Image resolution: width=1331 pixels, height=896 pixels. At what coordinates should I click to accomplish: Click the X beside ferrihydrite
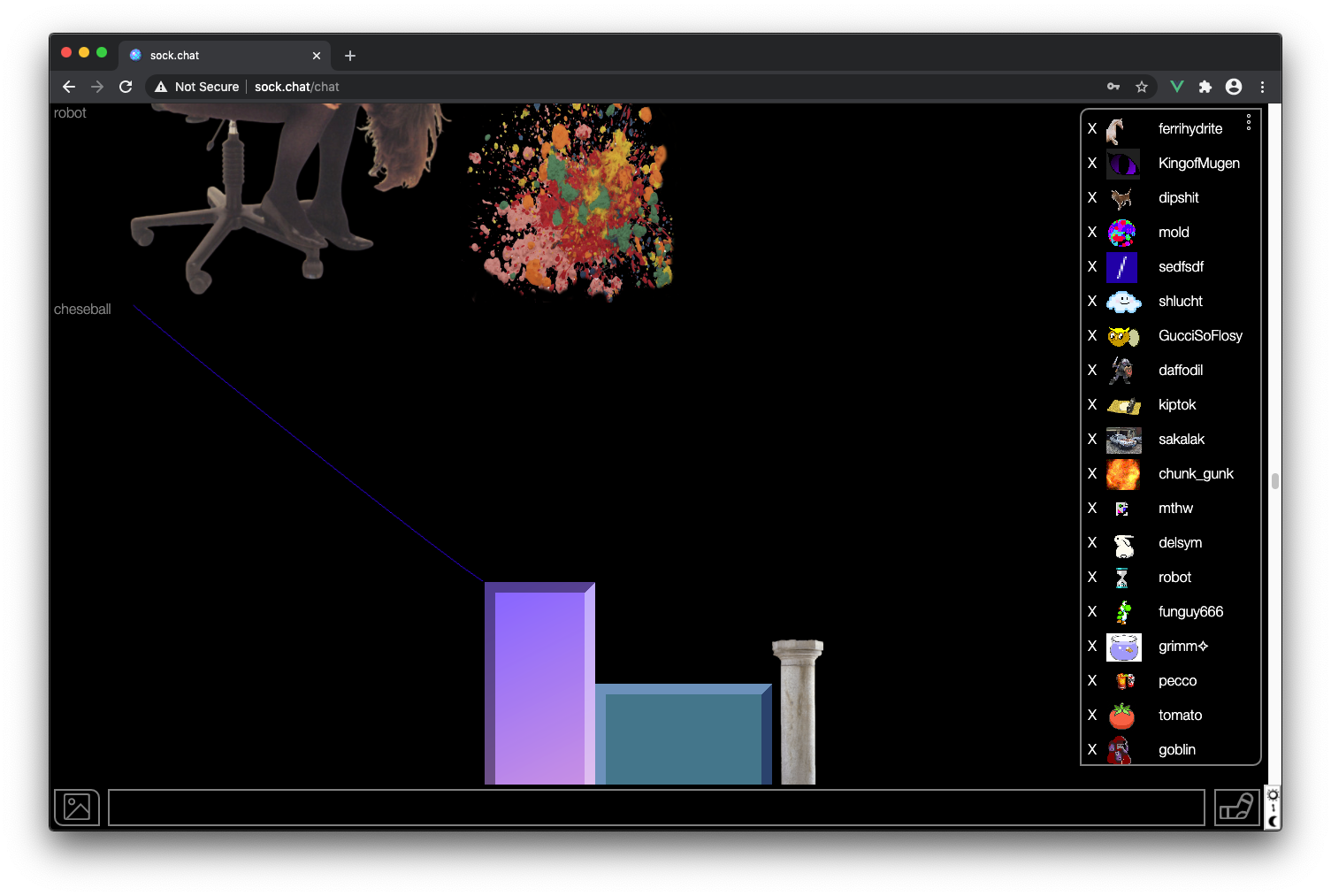(1092, 129)
